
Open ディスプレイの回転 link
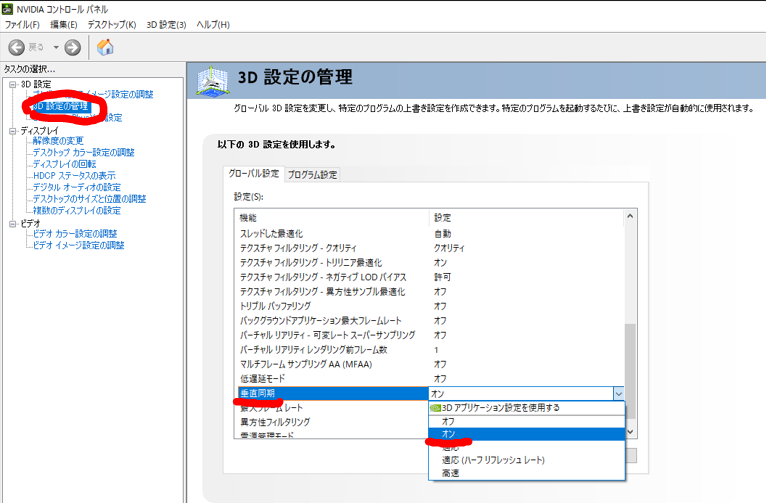(64, 164)
